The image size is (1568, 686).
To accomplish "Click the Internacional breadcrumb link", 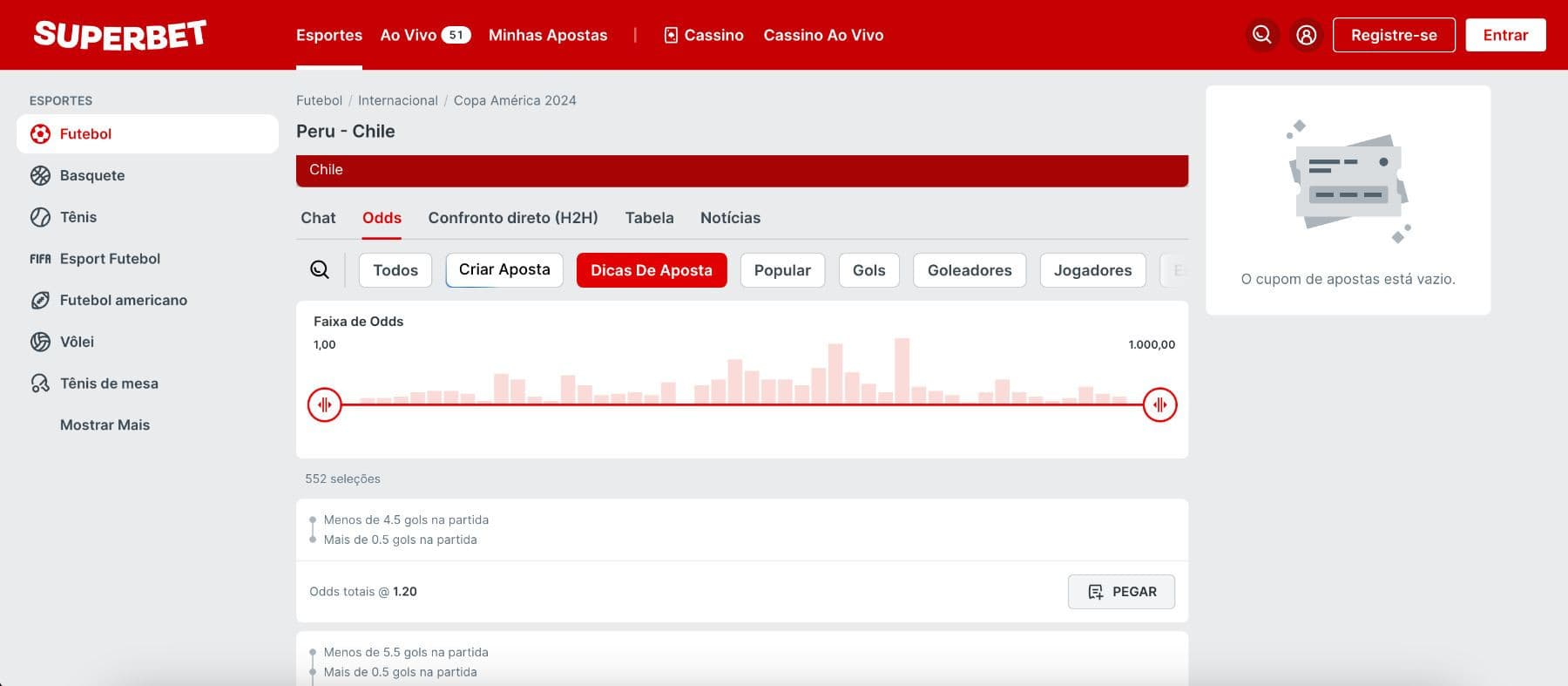I will click(x=398, y=100).
